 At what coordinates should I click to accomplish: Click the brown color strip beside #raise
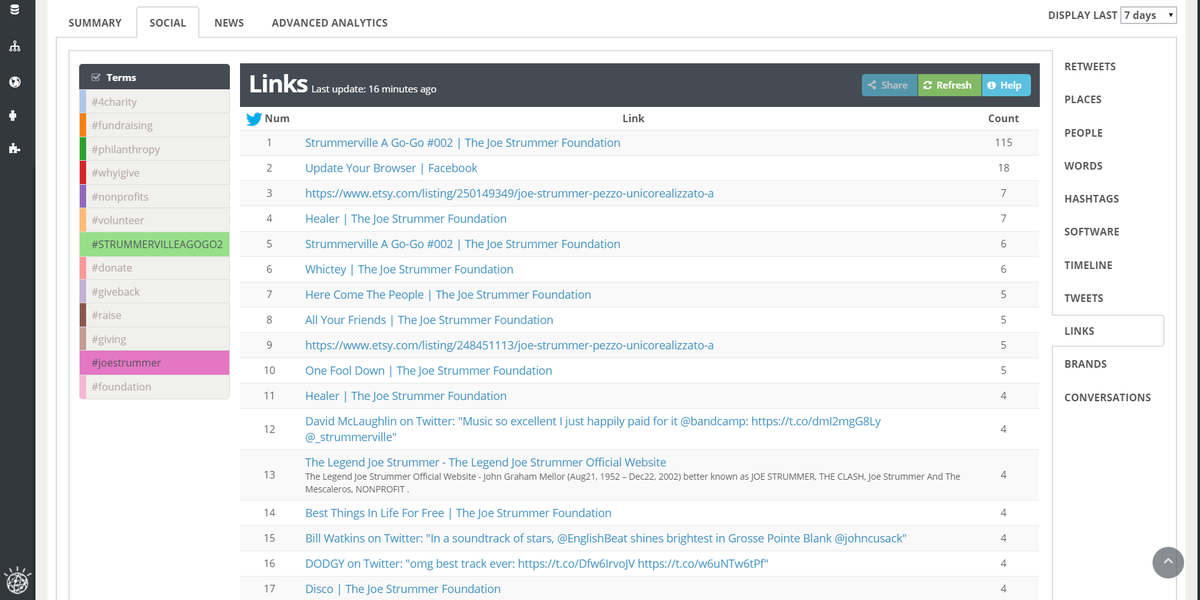83,315
